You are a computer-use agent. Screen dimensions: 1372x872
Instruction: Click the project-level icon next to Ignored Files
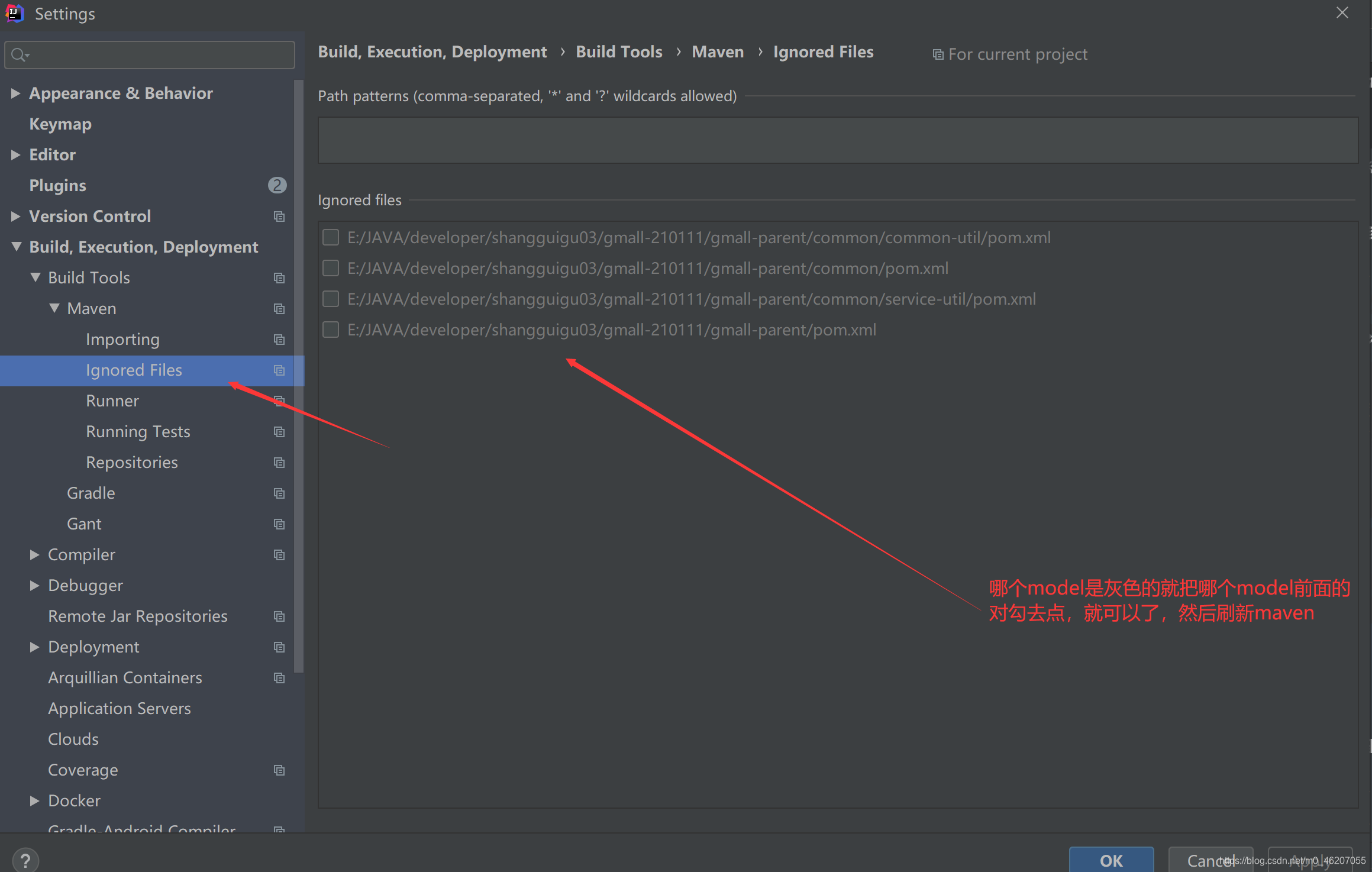(279, 370)
